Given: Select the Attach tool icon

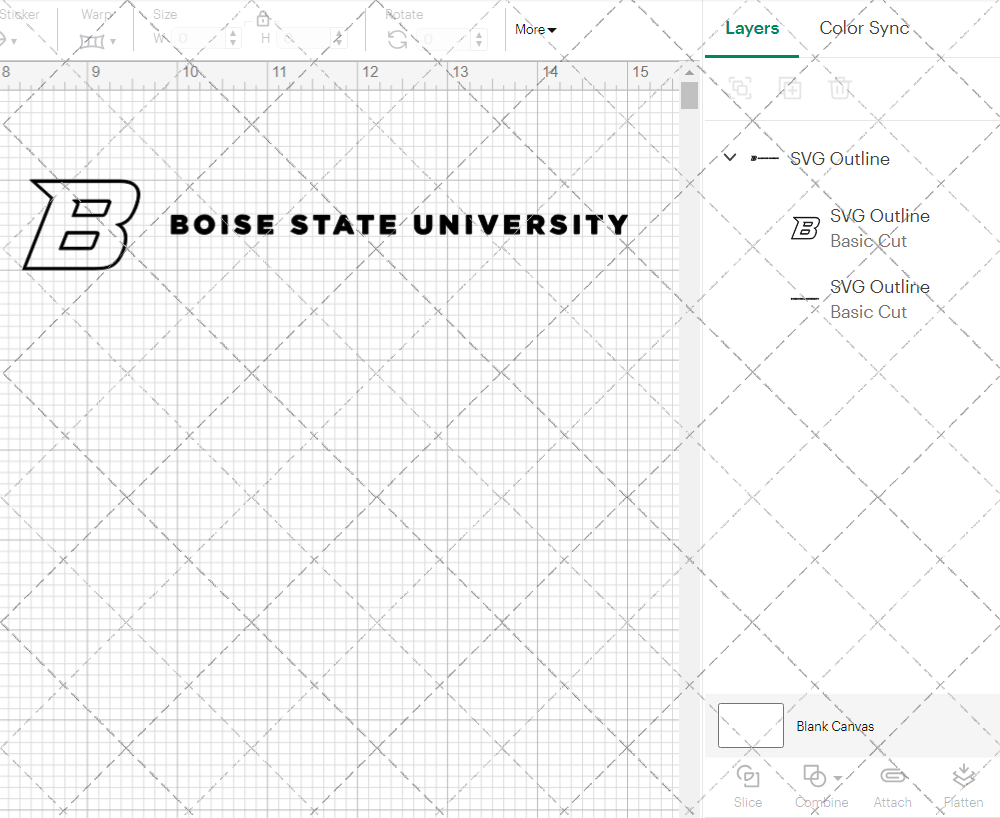Looking at the screenshot, I should click(892, 776).
